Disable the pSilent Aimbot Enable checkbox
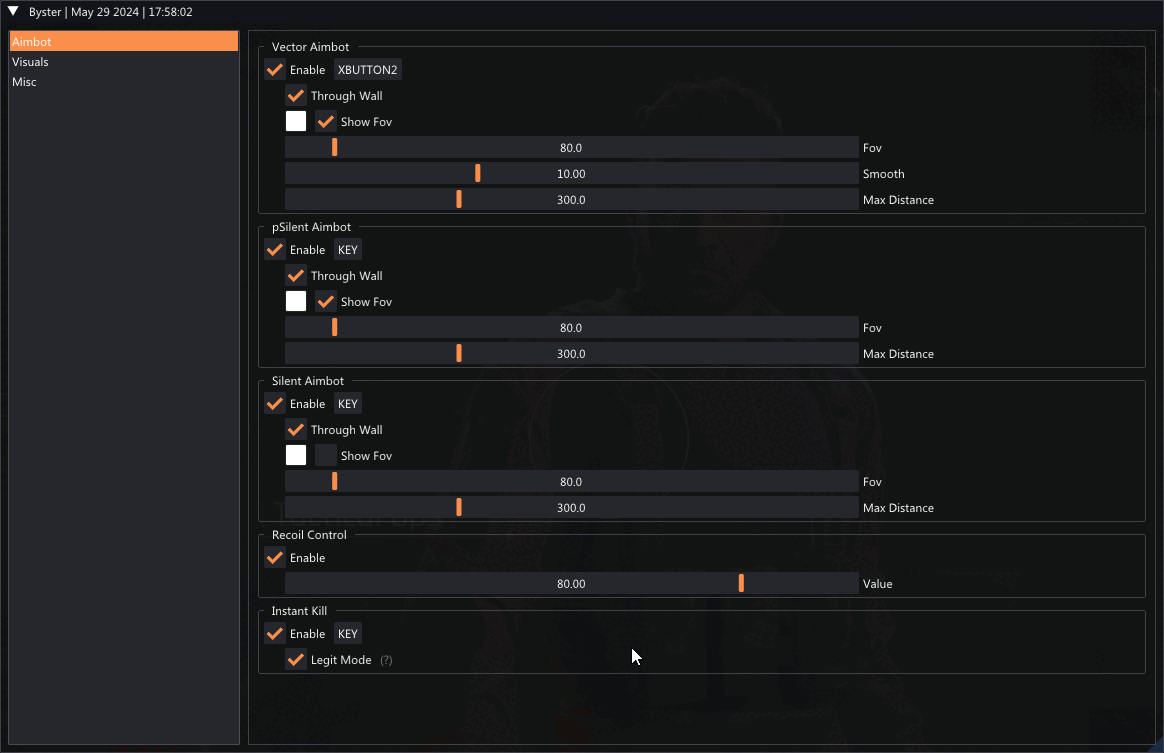This screenshot has height=753, width=1164. click(x=275, y=250)
